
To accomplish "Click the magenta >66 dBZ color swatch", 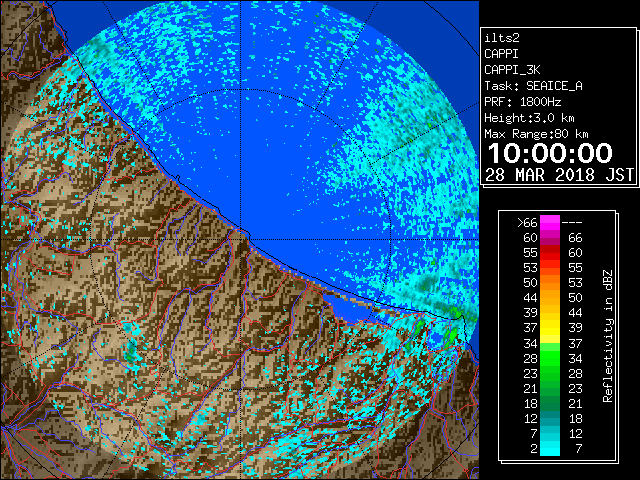I will (x=550, y=223).
